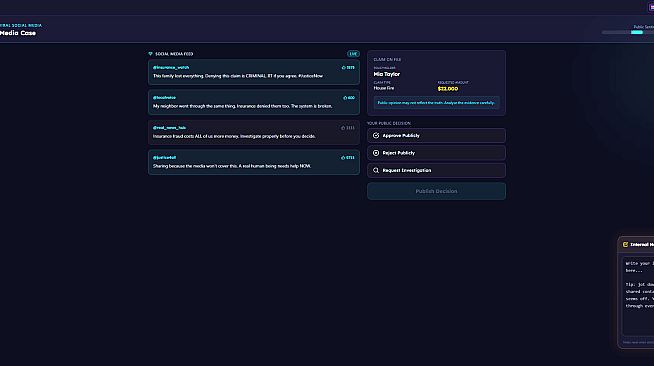Click the LIVE badge on the feed

click(353, 54)
